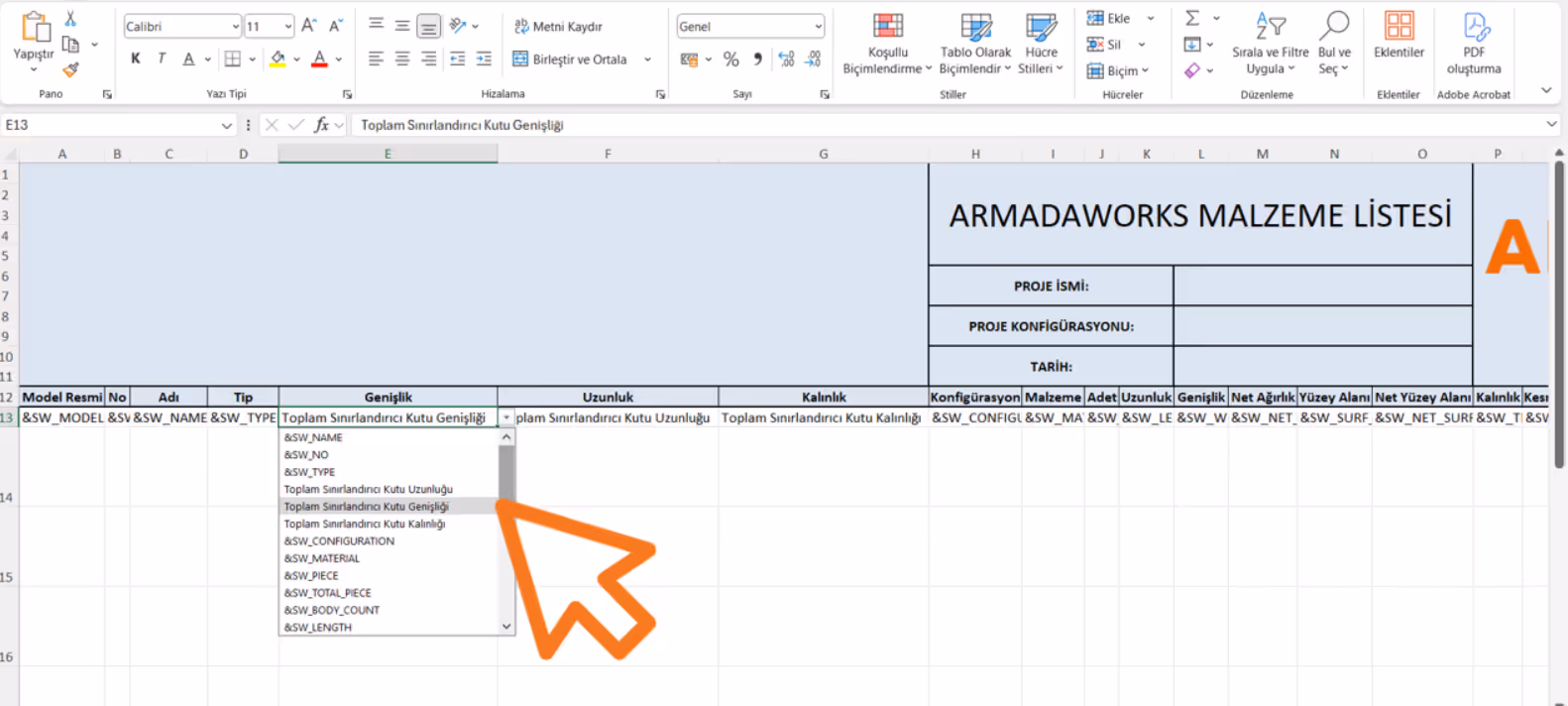
Task: Toggle italic (T) formatting
Action: click(x=162, y=59)
